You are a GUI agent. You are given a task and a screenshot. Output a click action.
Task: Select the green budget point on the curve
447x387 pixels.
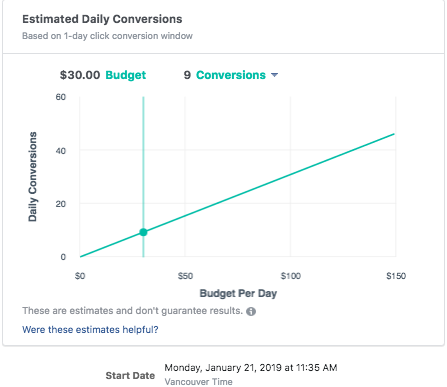[143, 232]
